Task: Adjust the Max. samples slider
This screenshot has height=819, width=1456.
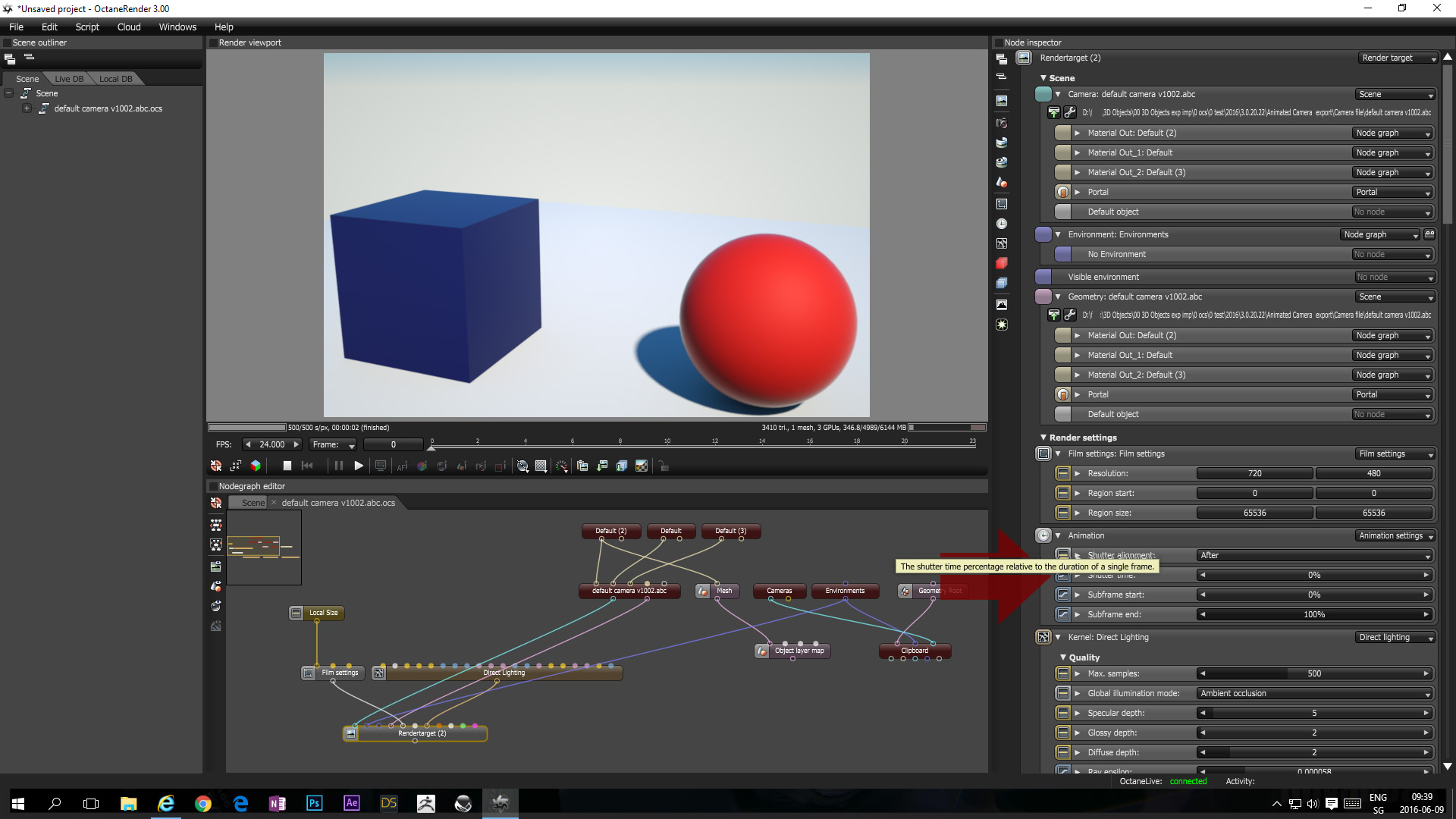Action: 1313,673
